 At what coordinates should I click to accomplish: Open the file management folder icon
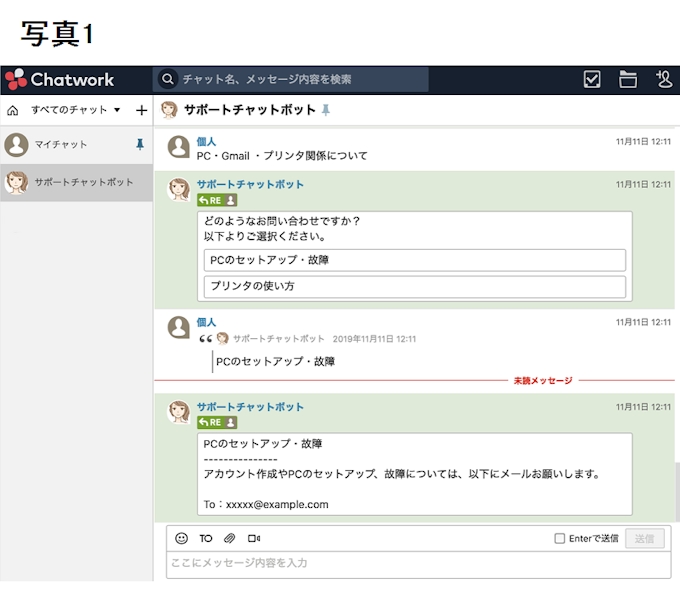pyautogui.click(x=628, y=80)
